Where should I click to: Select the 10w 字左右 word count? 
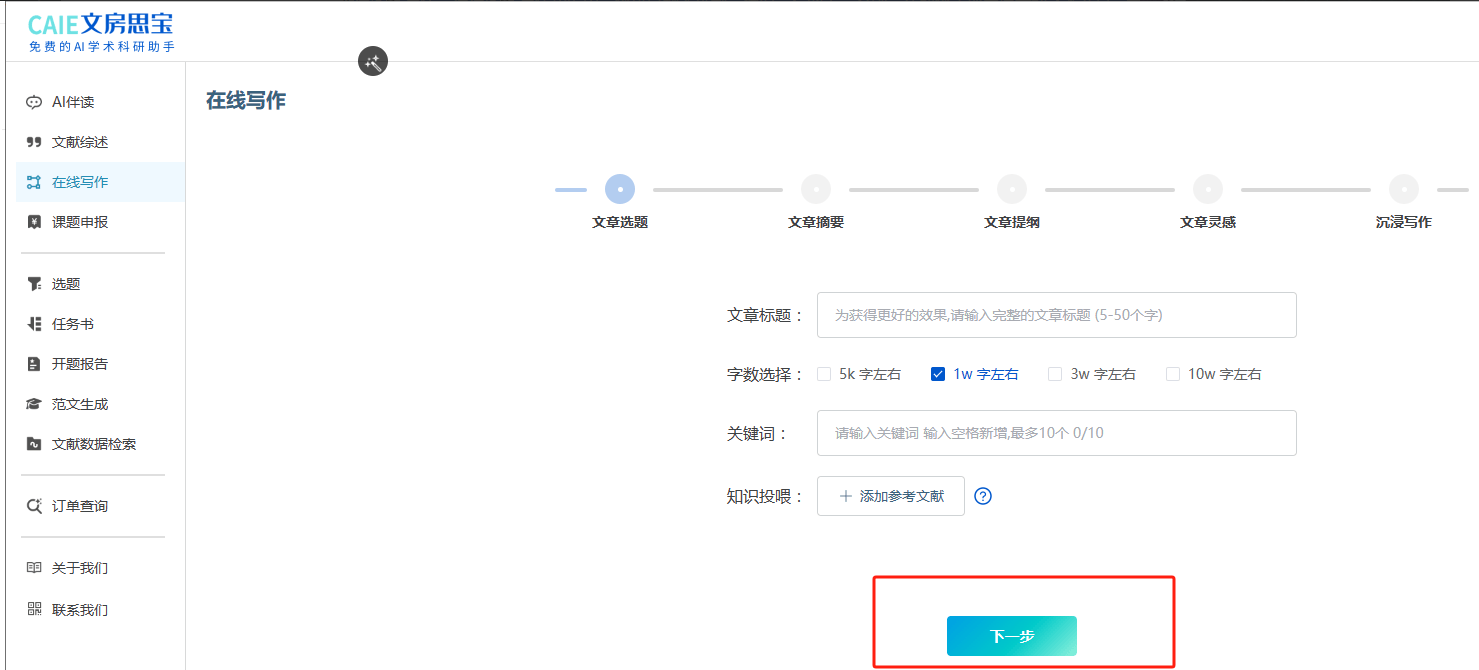click(1172, 373)
